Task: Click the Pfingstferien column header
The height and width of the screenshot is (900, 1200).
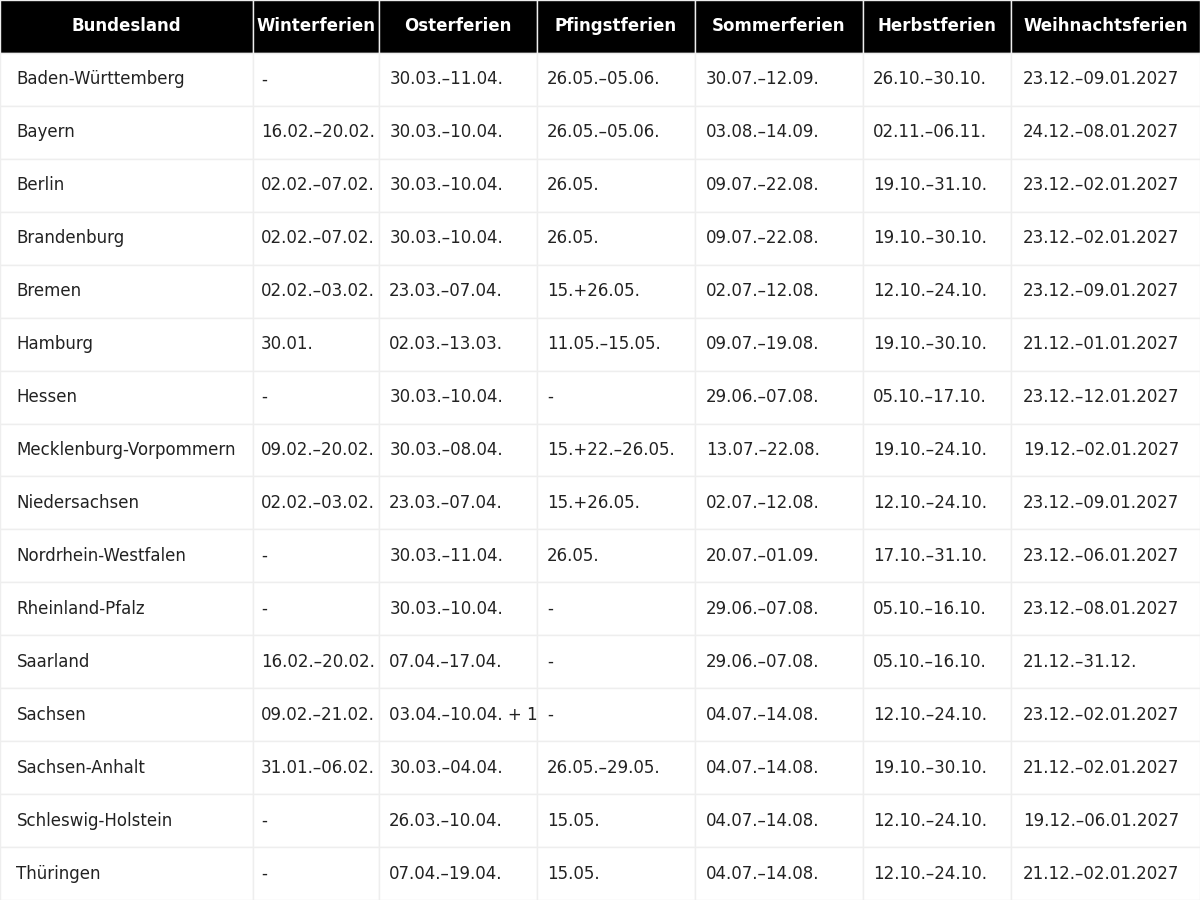Action: 616,26
